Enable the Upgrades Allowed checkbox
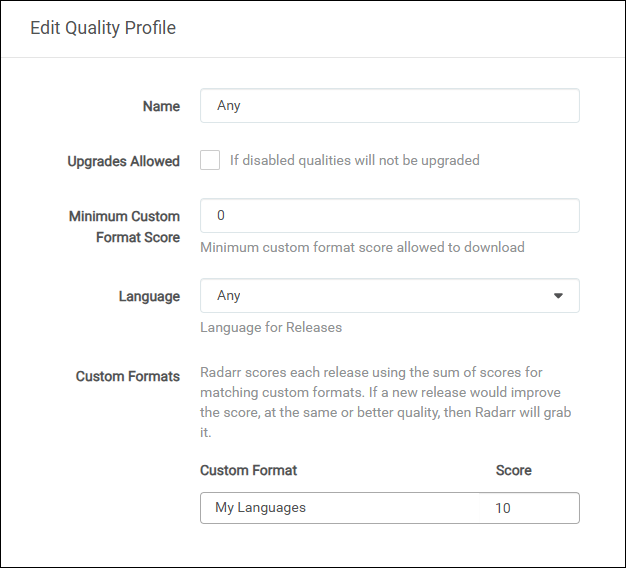This screenshot has width=626, height=569. tap(210, 160)
